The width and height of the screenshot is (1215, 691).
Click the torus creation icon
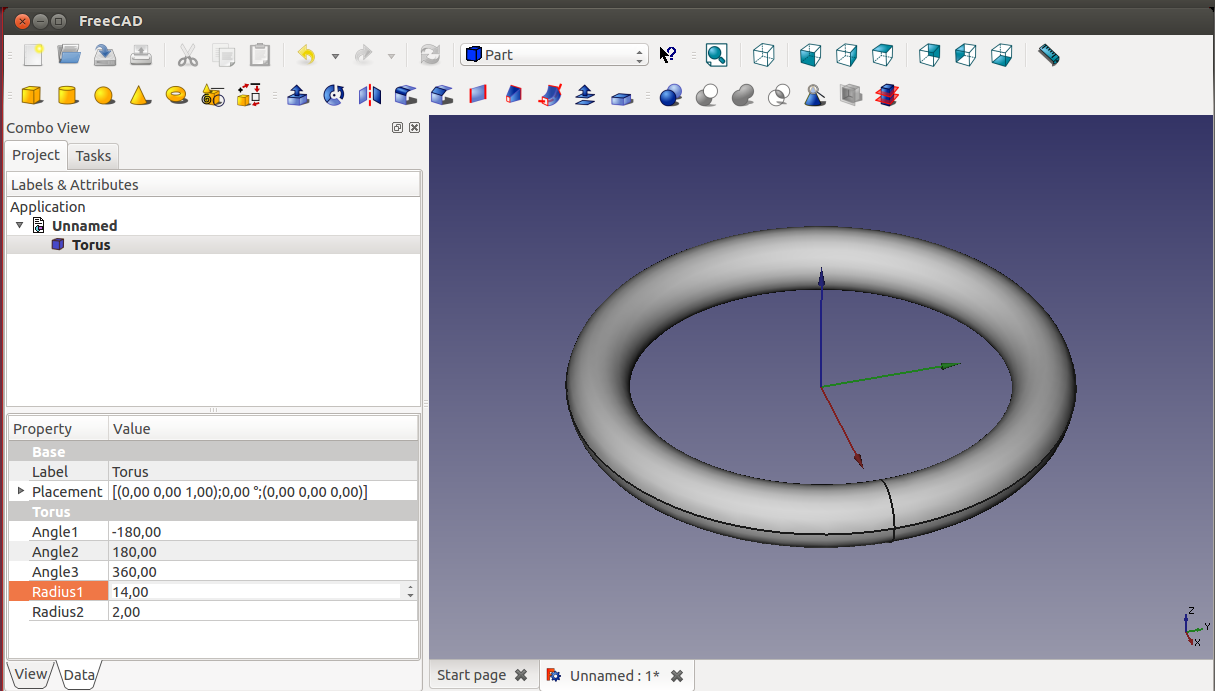pyautogui.click(x=177, y=95)
